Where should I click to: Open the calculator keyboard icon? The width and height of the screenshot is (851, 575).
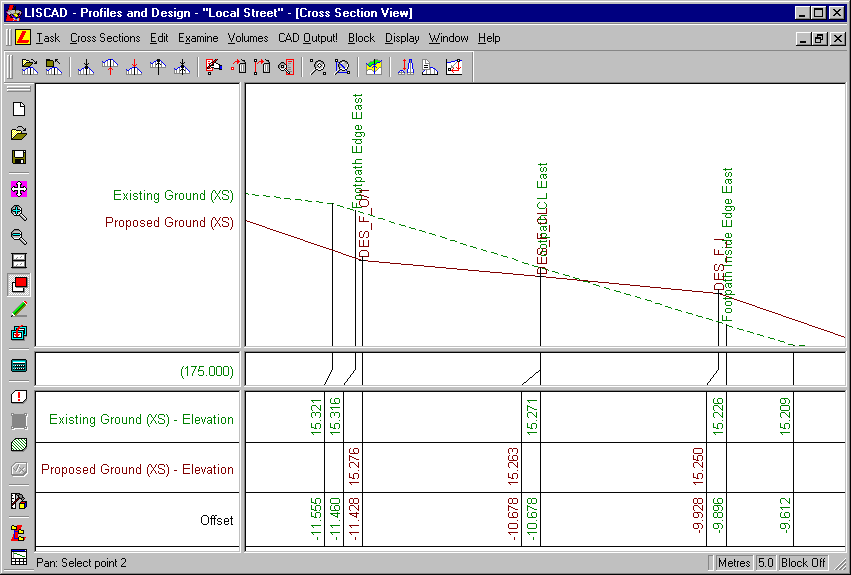click(19, 365)
